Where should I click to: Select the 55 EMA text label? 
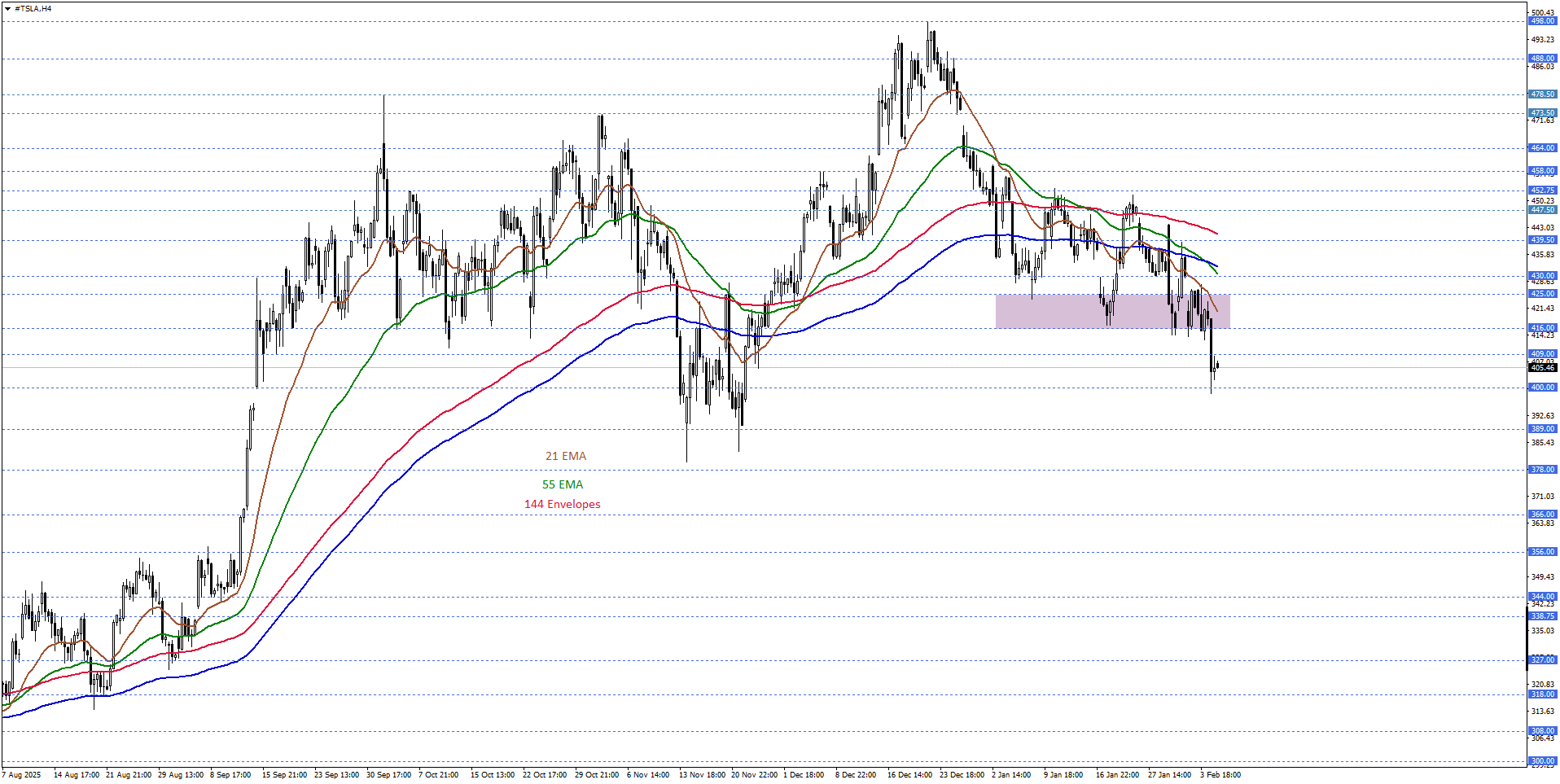[563, 484]
